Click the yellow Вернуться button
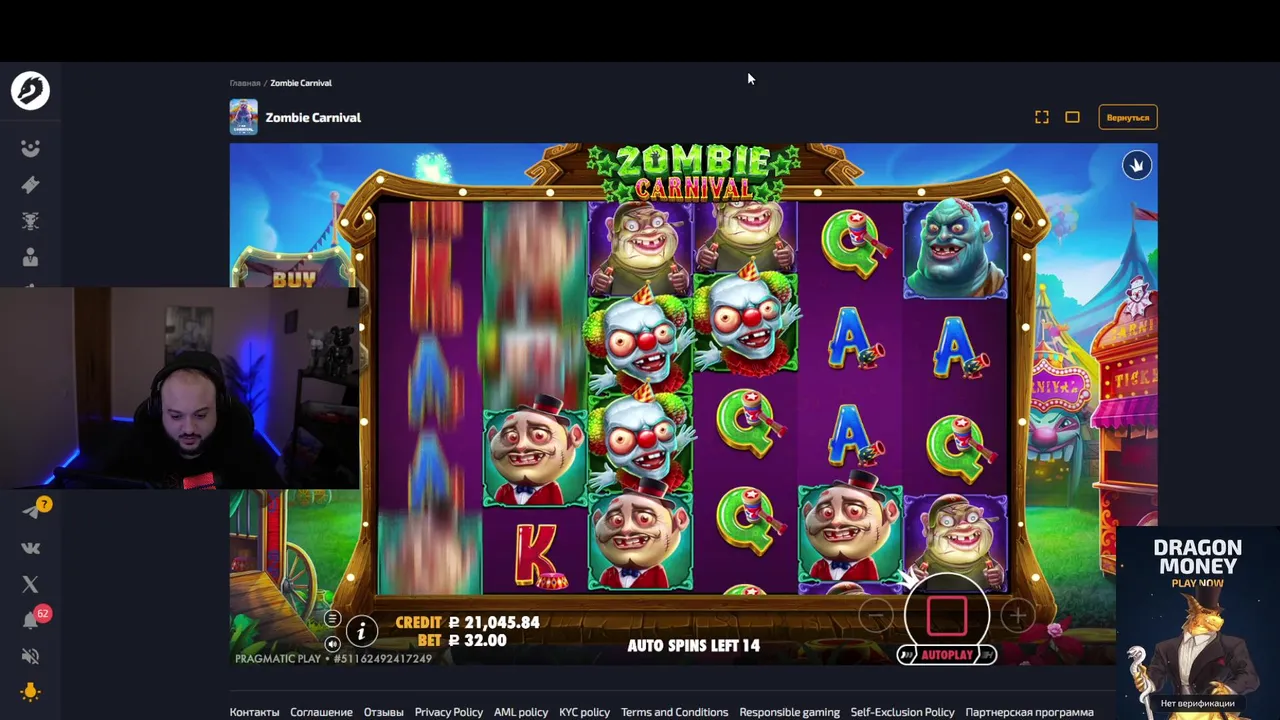This screenshot has width=1280, height=720. [x=1127, y=117]
